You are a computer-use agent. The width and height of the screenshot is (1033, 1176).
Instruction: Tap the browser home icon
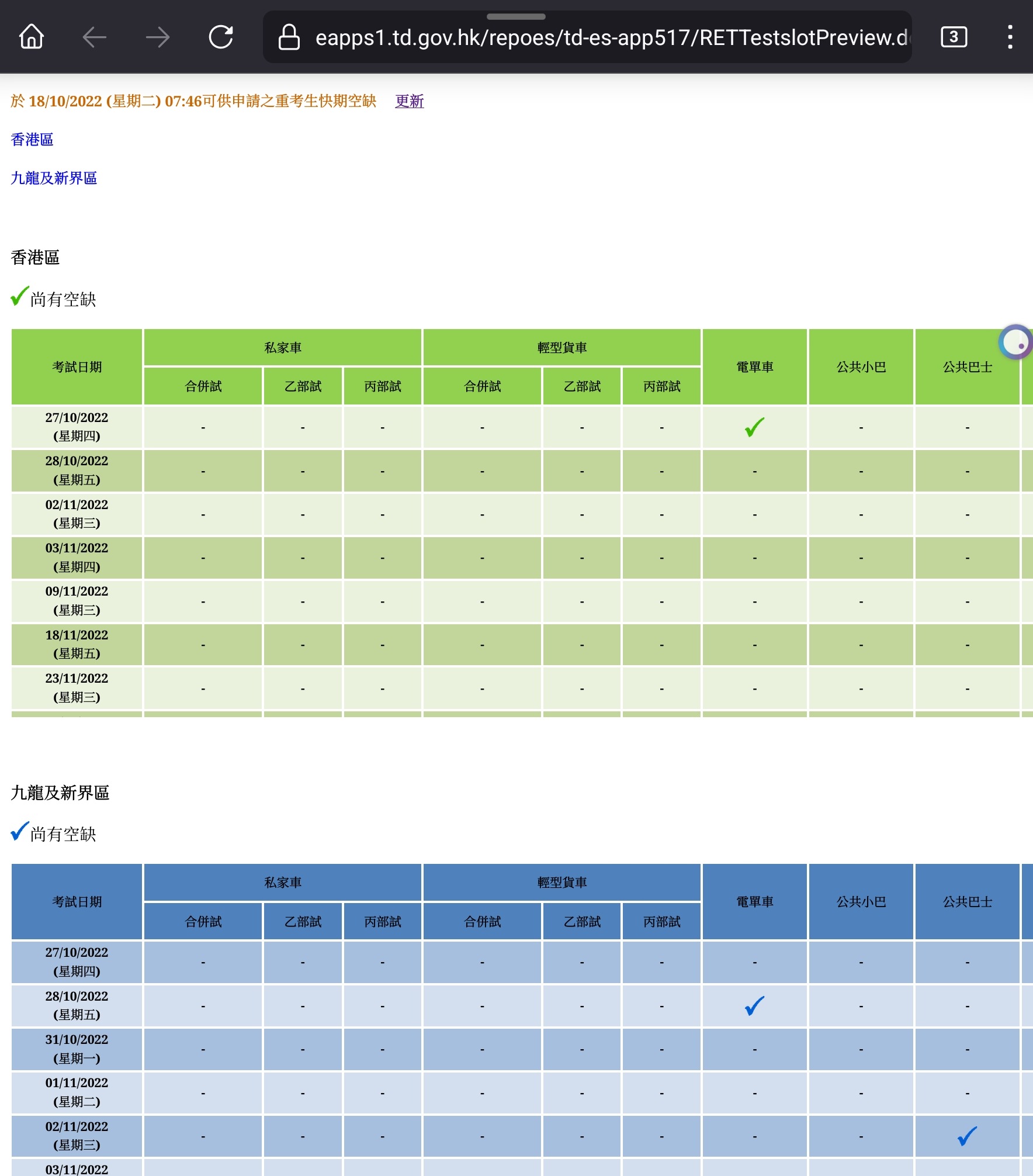coord(32,37)
